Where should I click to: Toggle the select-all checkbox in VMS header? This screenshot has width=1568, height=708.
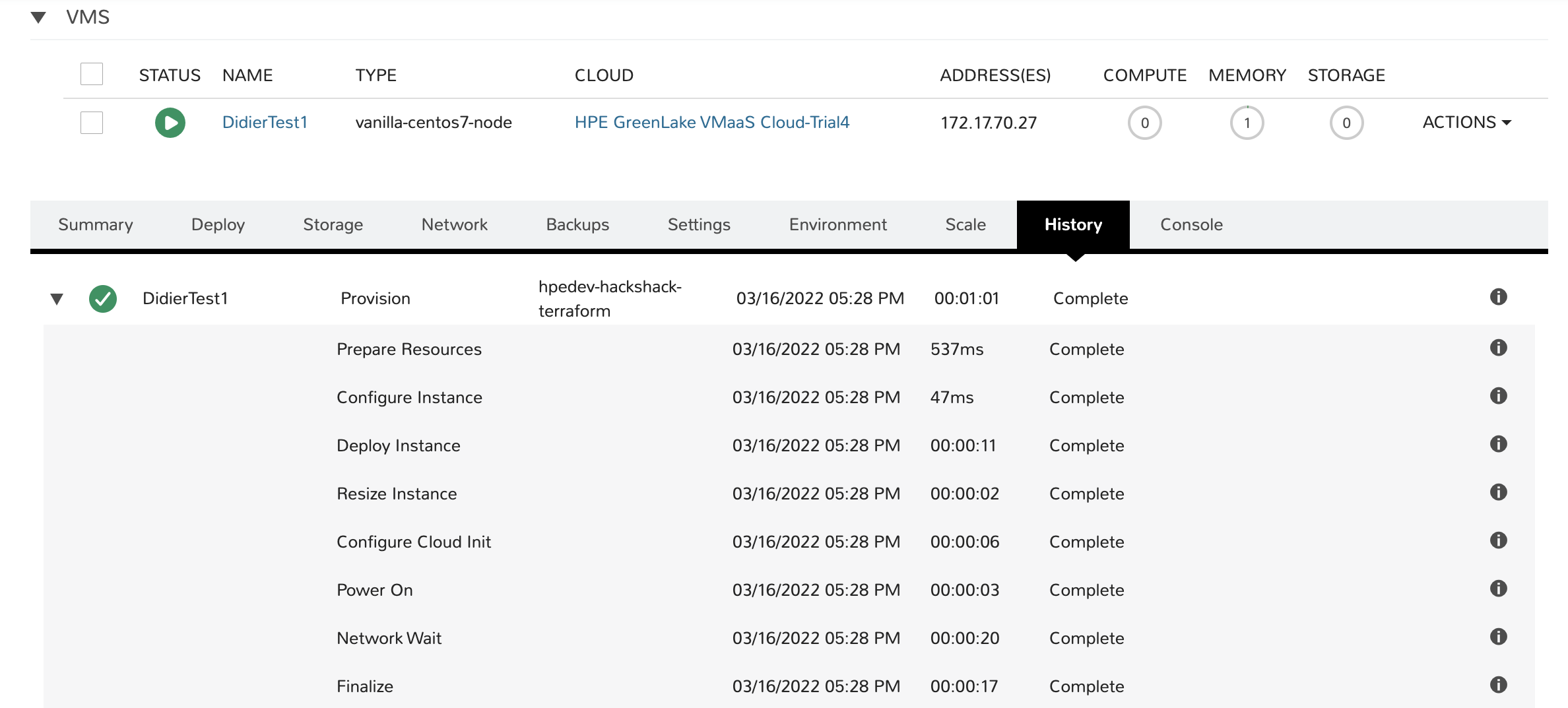[92, 74]
